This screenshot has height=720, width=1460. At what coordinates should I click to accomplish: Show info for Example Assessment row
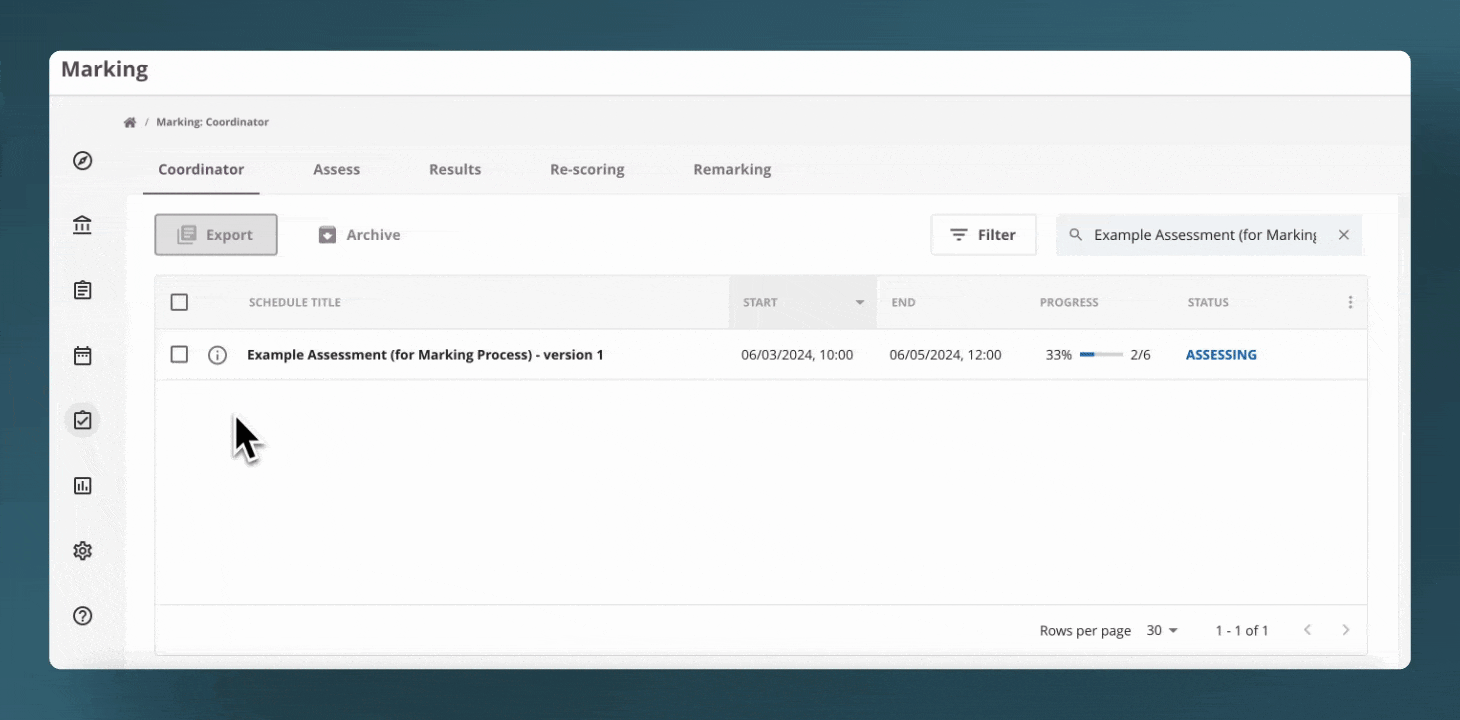coord(217,355)
